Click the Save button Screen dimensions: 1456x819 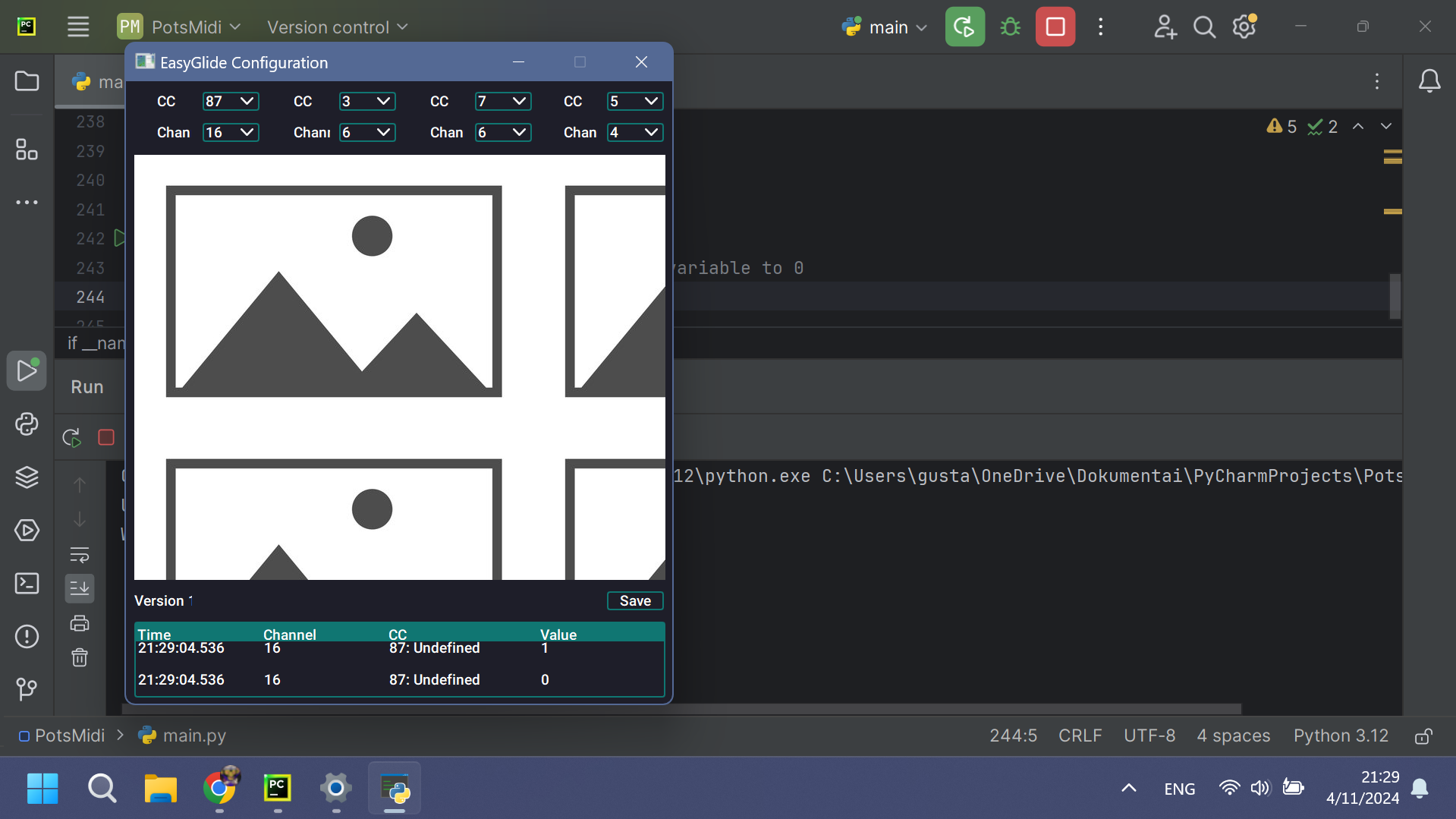click(x=635, y=601)
